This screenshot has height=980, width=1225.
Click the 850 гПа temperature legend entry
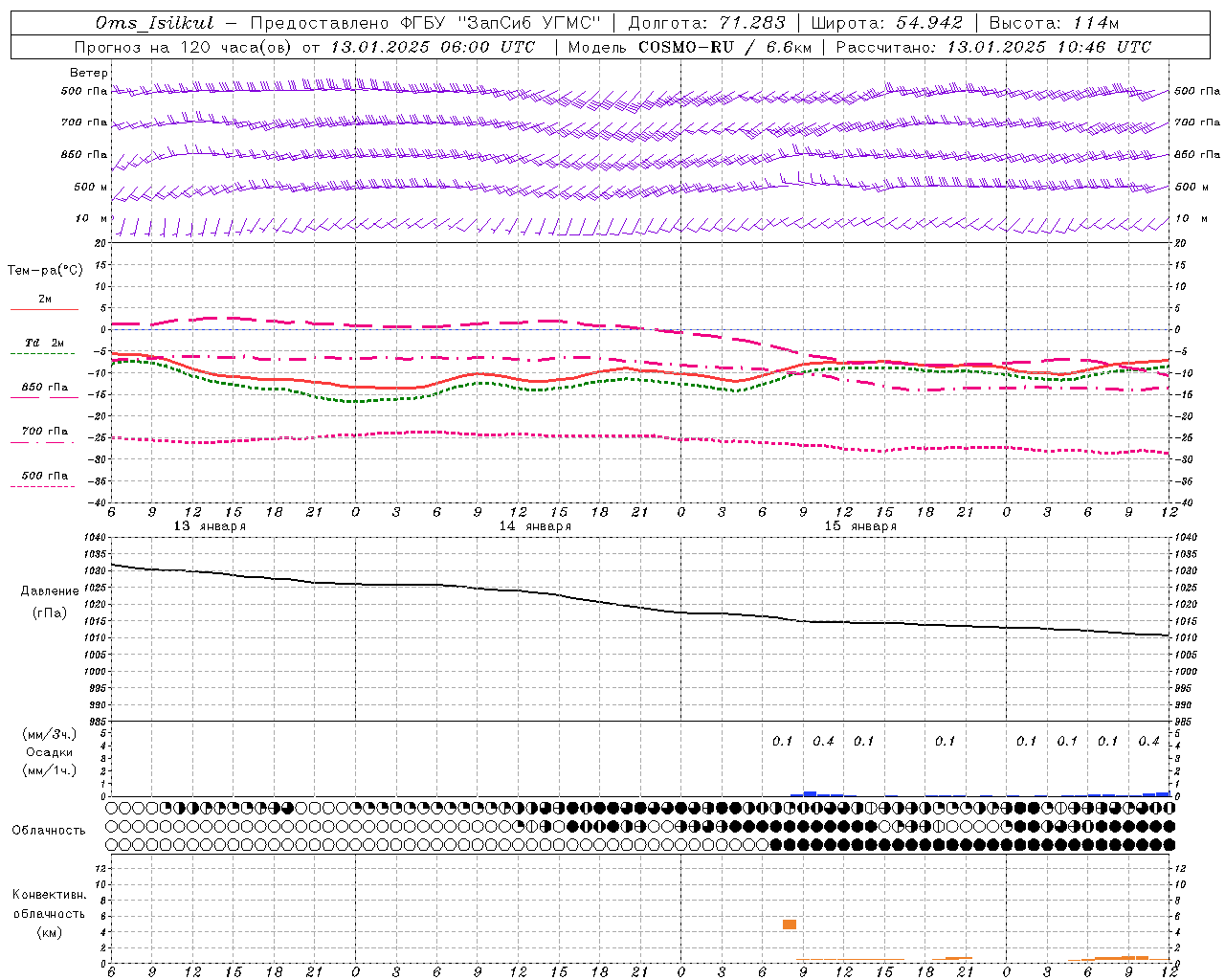point(44,390)
